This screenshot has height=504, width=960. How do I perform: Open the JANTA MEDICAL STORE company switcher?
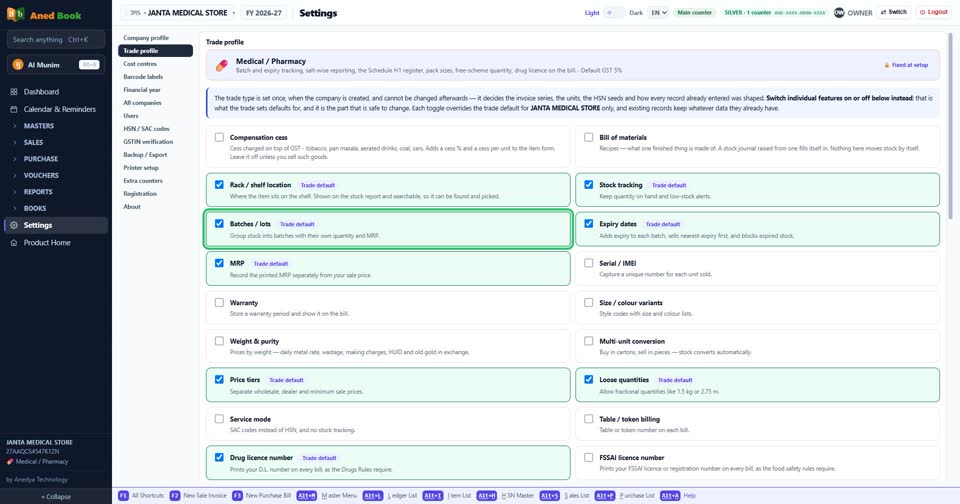coord(179,13)
